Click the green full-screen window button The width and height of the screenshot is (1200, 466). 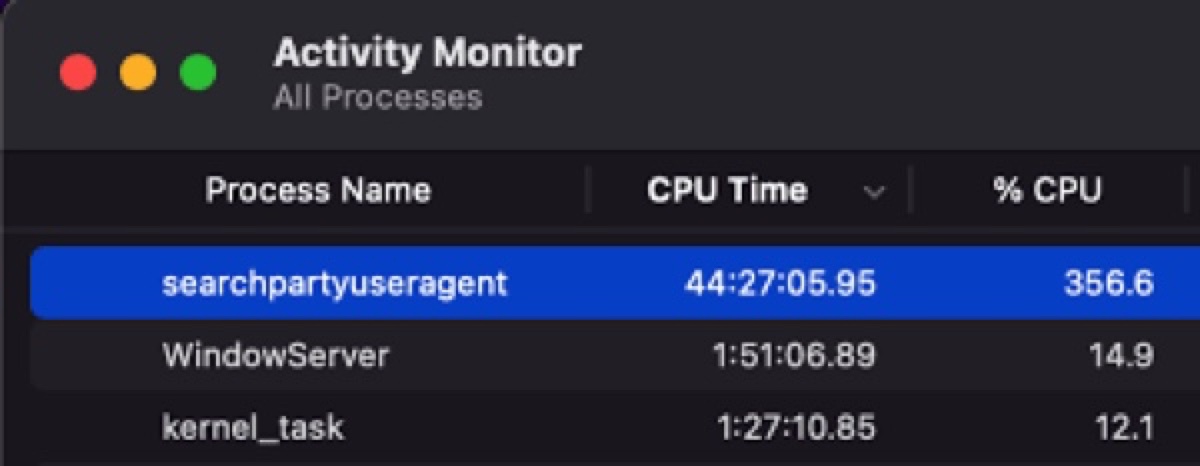[198, 73]
